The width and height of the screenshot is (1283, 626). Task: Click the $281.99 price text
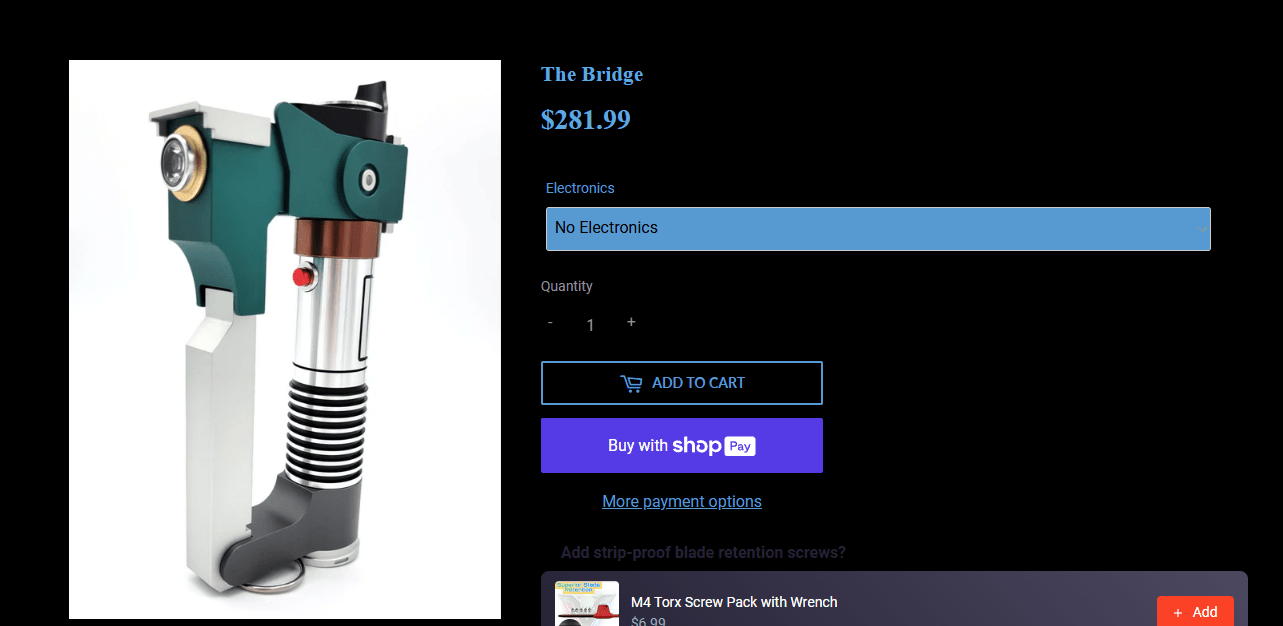pos(586,119)
